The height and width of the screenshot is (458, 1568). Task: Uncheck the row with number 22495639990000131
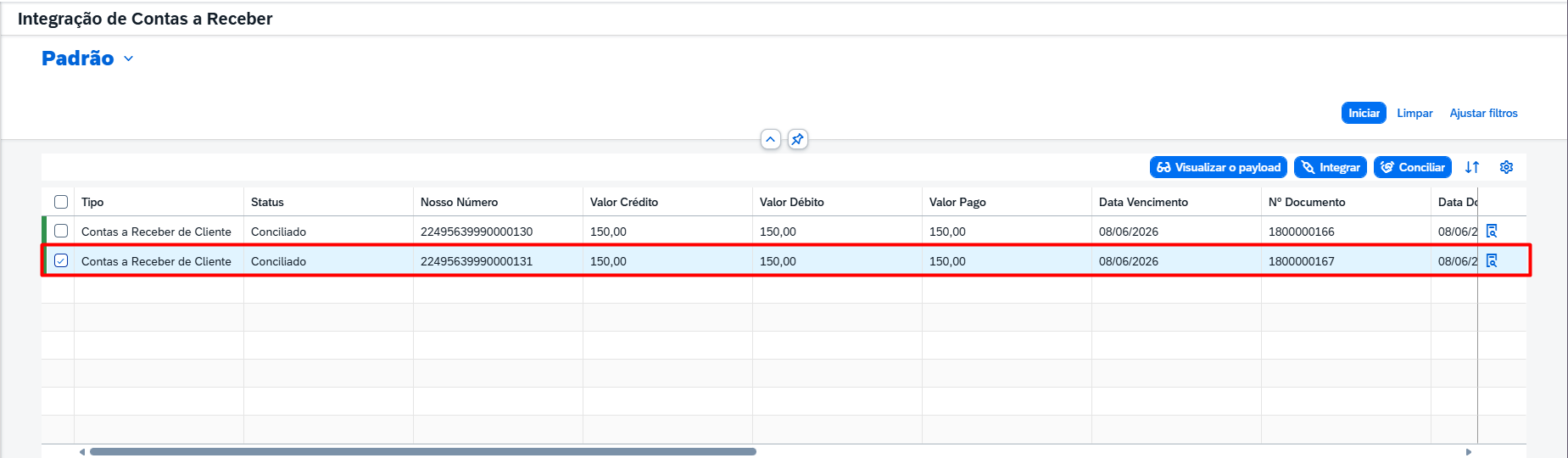(x=61, y=260)
